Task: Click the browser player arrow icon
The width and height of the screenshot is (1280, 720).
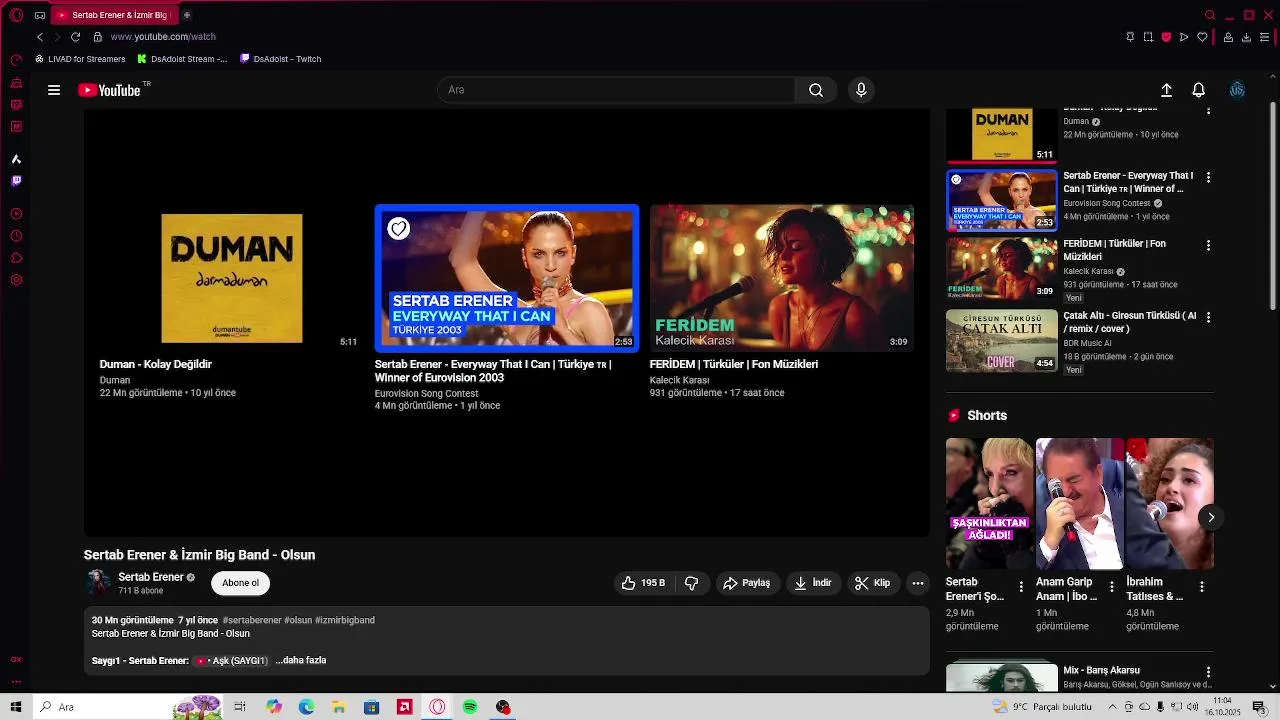Action: tap(1184, 37)
